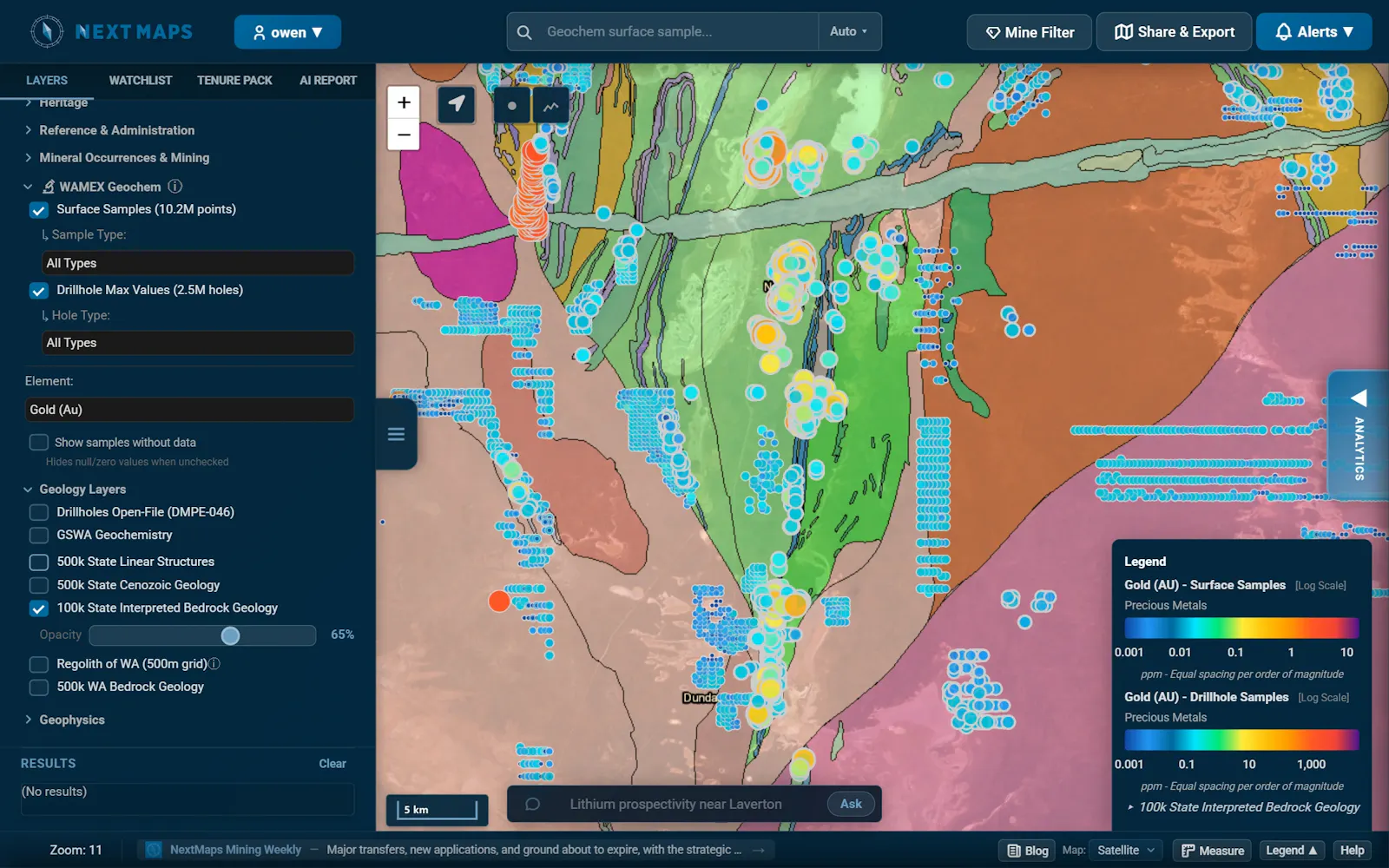Select the LAYERS tab
Image resolution: width=1389 pixels, height=868 pixels.
point(47,80)
